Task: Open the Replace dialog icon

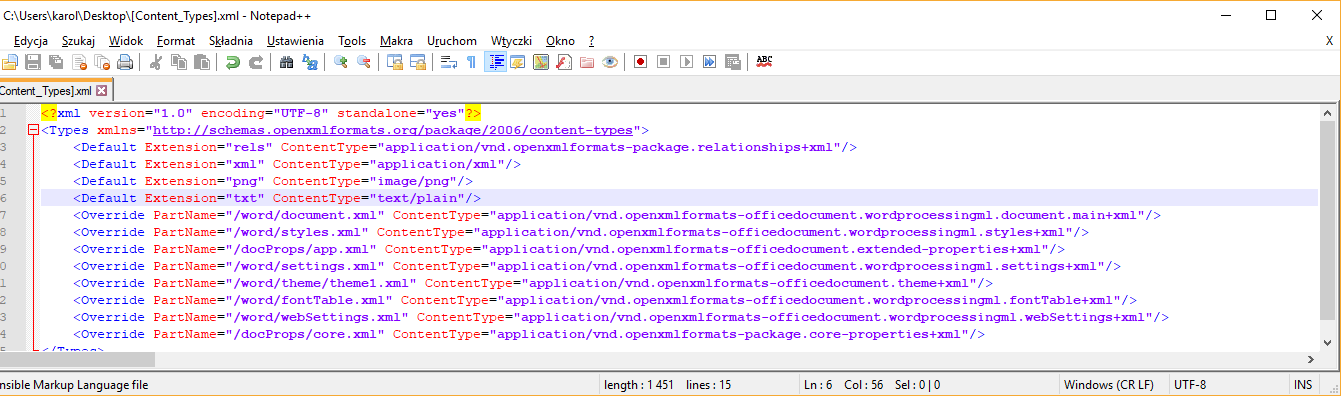Action: (x=310, y=62)
